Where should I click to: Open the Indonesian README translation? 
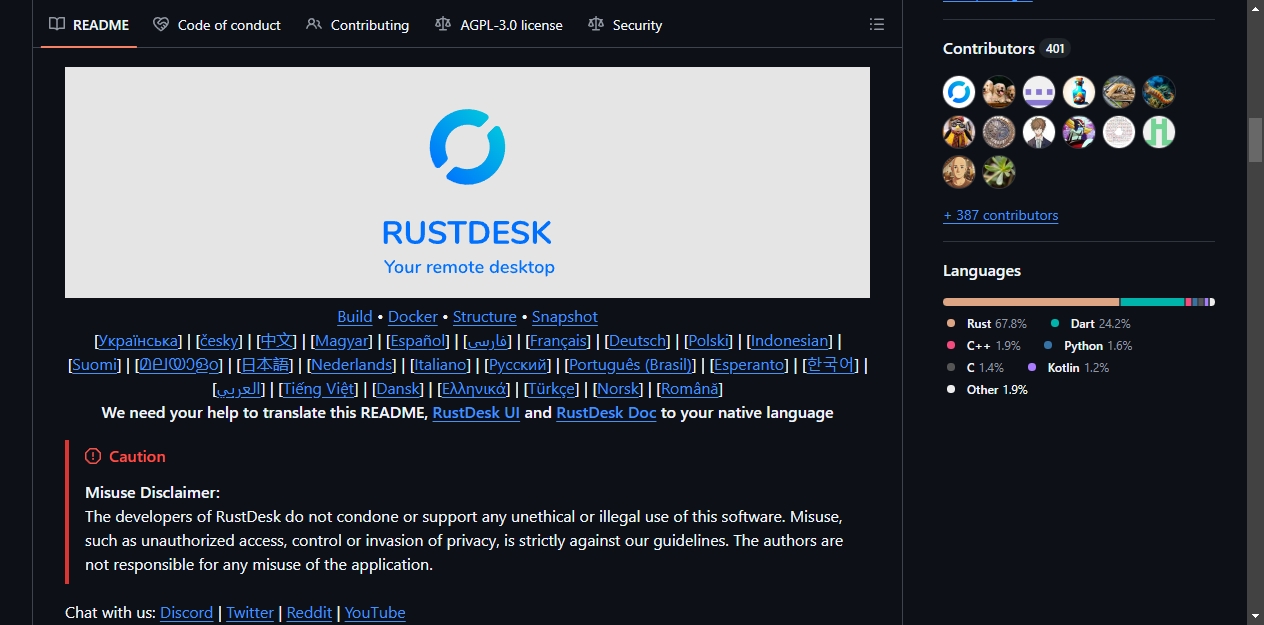pyautogui.click(x=790, y=340)
